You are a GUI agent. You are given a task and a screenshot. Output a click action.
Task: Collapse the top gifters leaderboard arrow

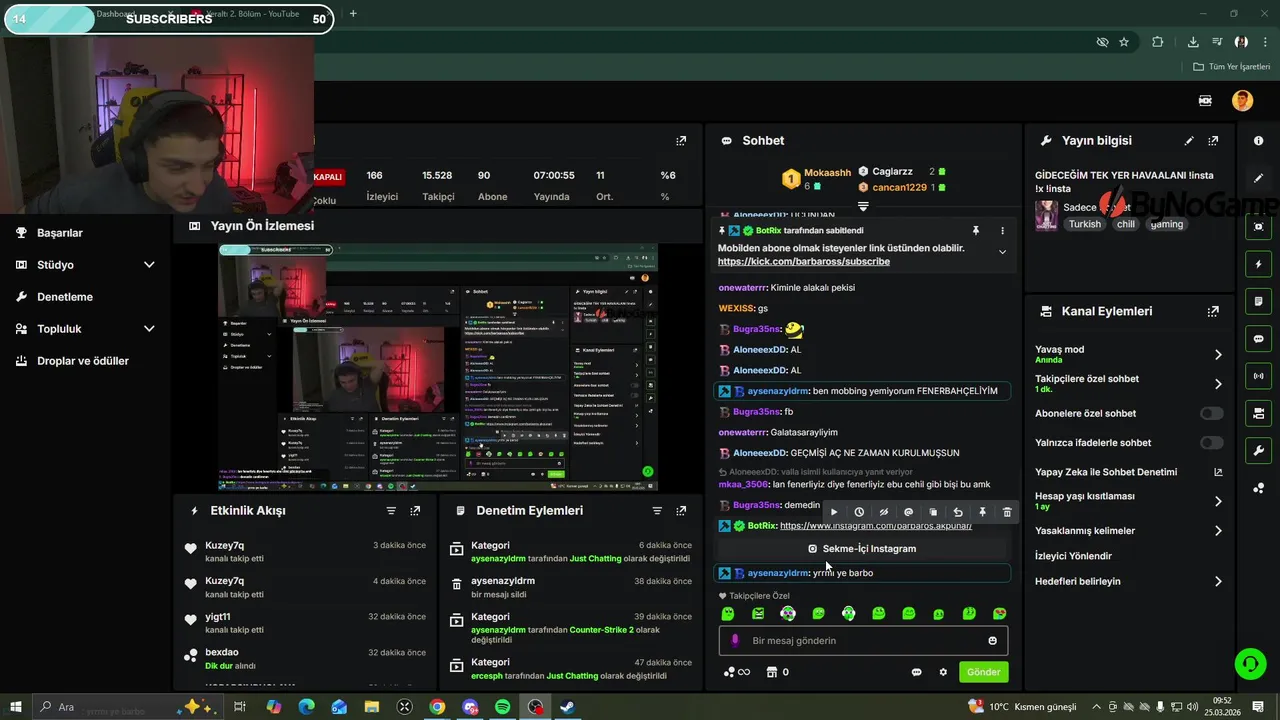tap(863, 207)
